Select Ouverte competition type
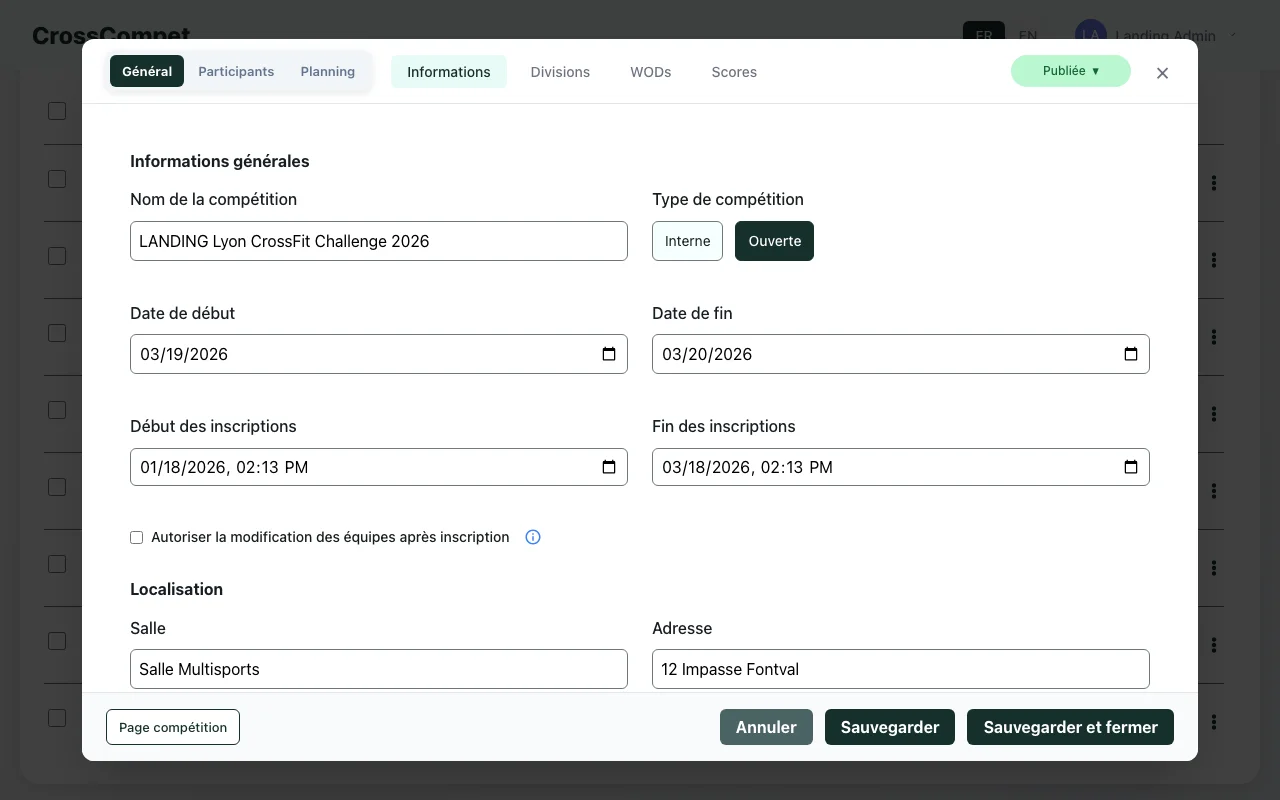Viewport: 1280px width, 800px height. tap(774, 241)
